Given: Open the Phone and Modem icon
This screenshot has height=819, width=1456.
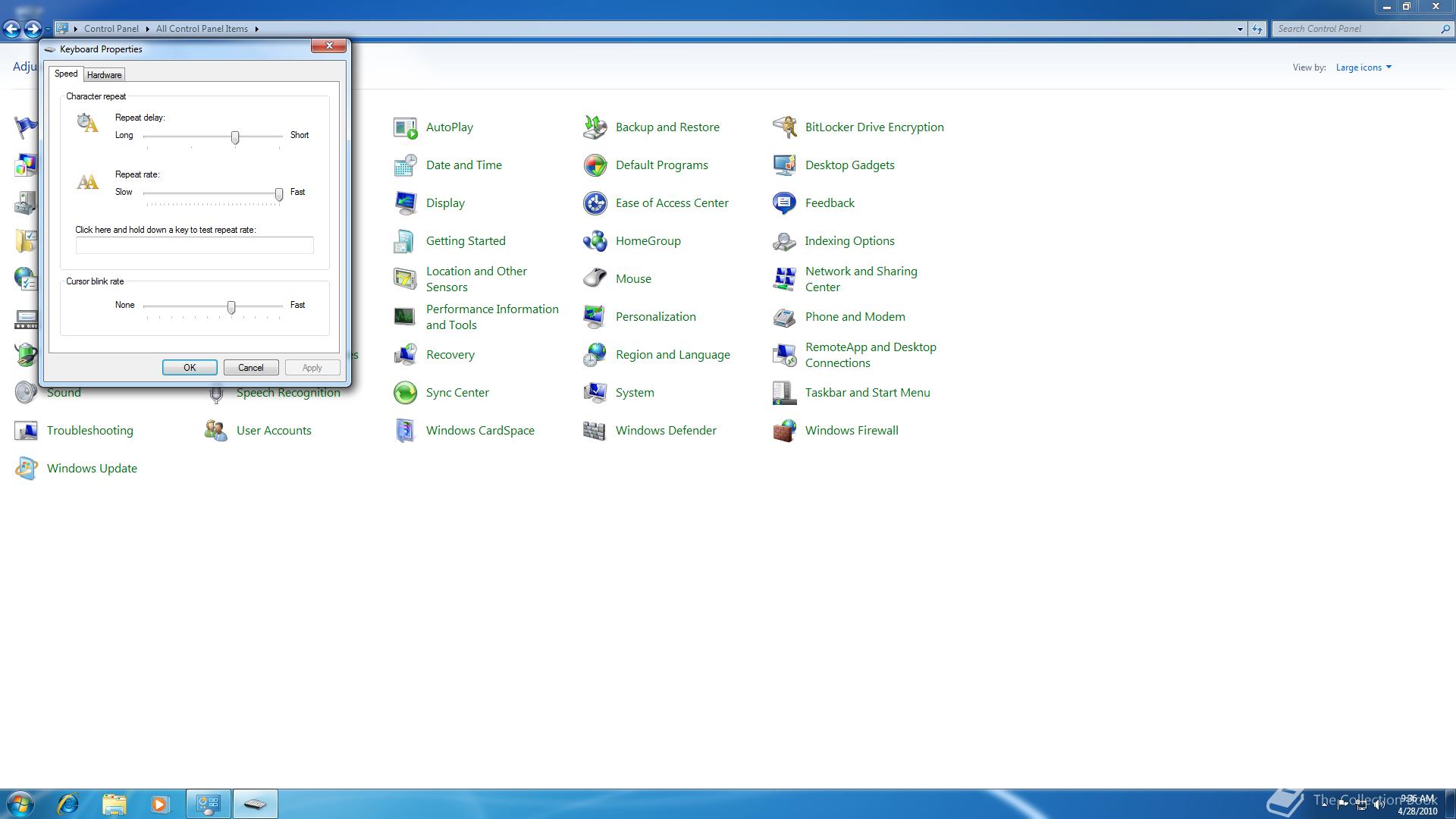Looking at the screenshot, I should [784, 317].
